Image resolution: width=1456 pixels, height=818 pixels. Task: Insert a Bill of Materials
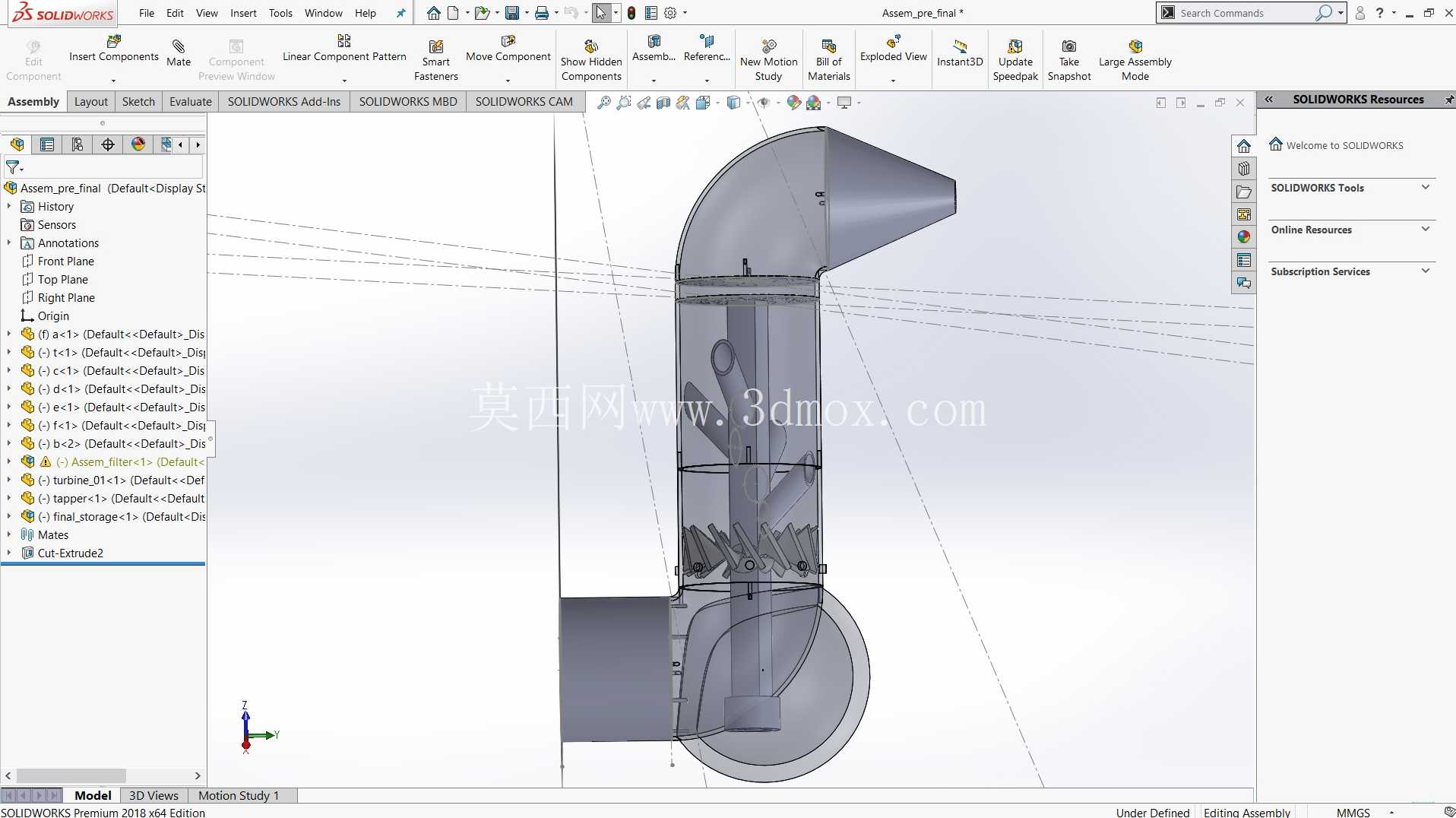828,60
